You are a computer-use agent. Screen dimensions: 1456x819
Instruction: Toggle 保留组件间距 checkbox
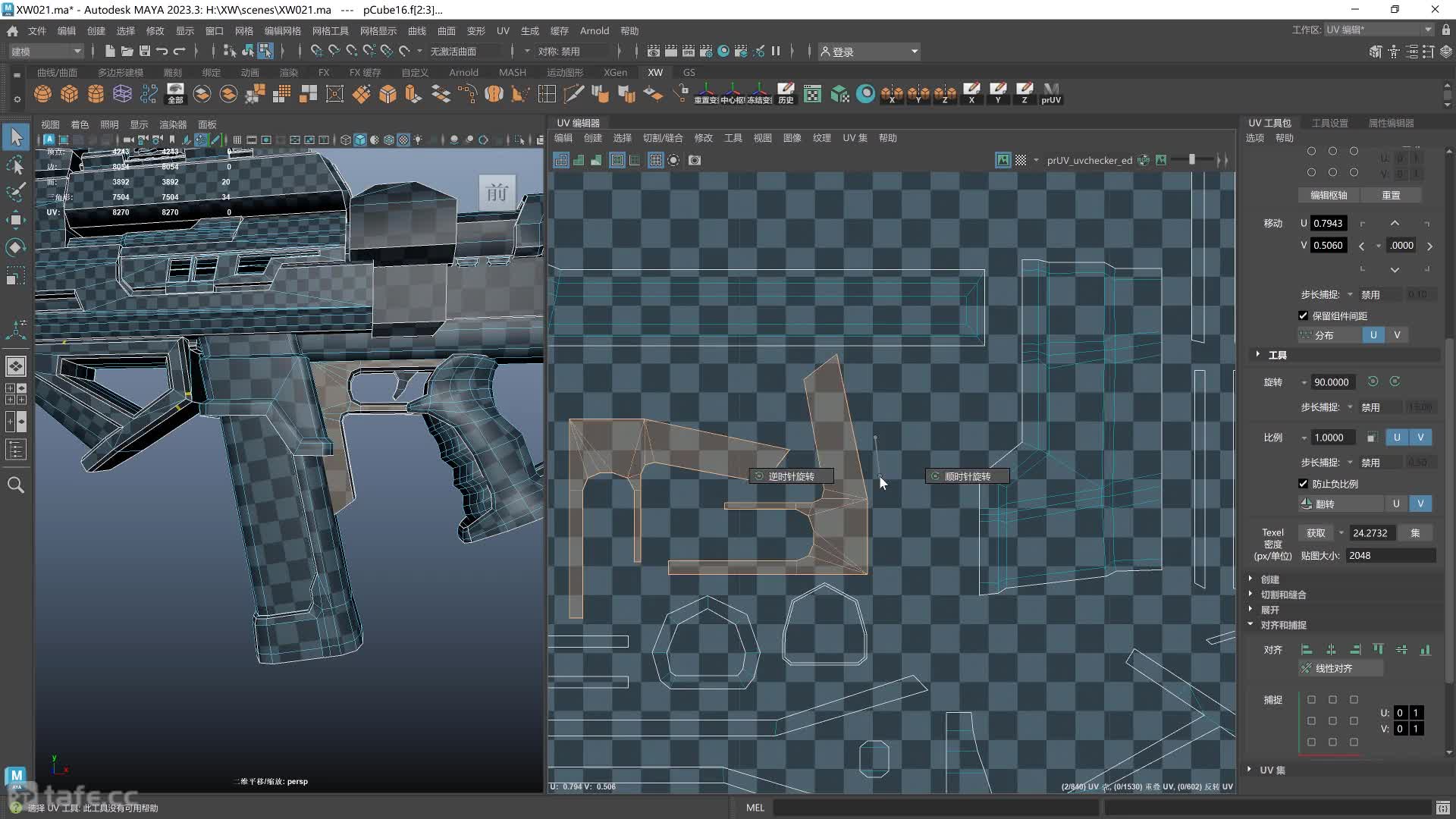coord(1303,316)
